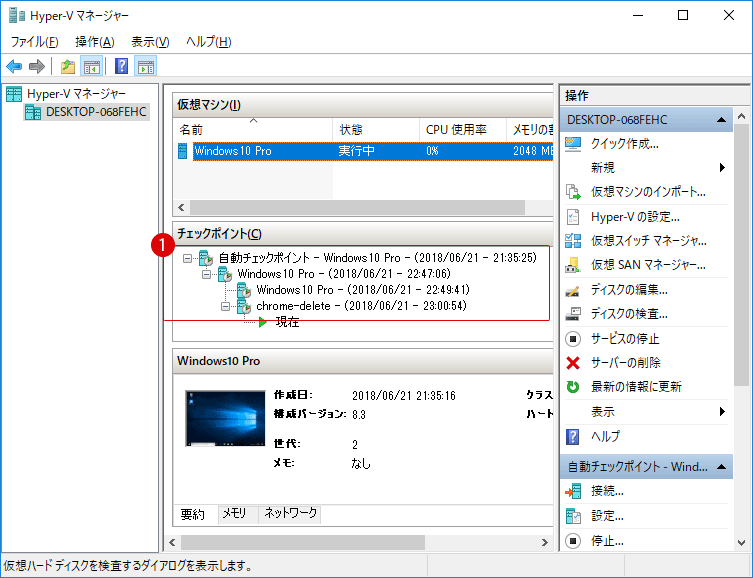Click the 停止 icon at actions bottom
This screenshot has width=753, height=578.
[x=573, y=541]
